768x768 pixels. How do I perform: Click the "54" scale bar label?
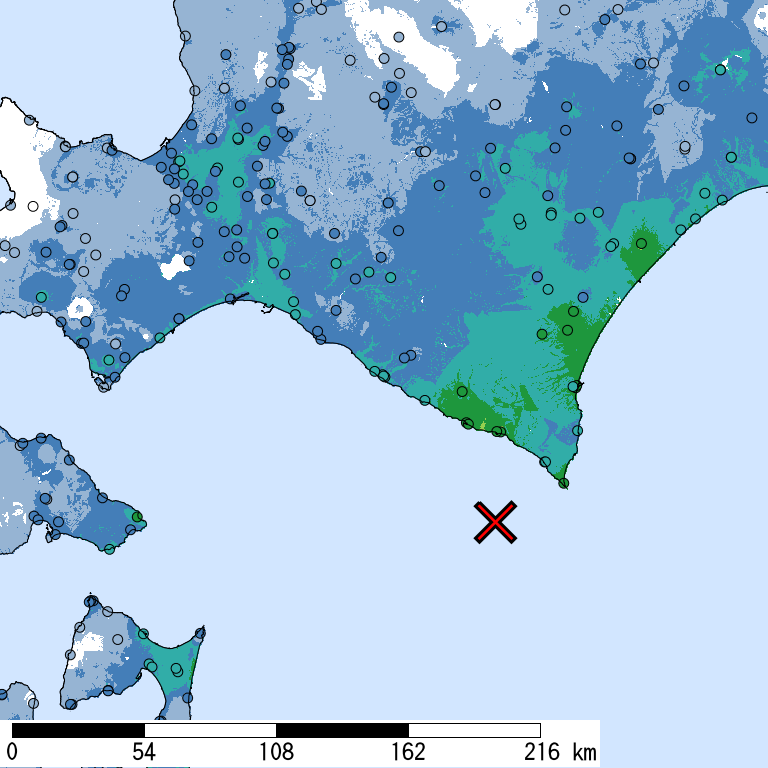pyautogui.click(x=144, y=752)
